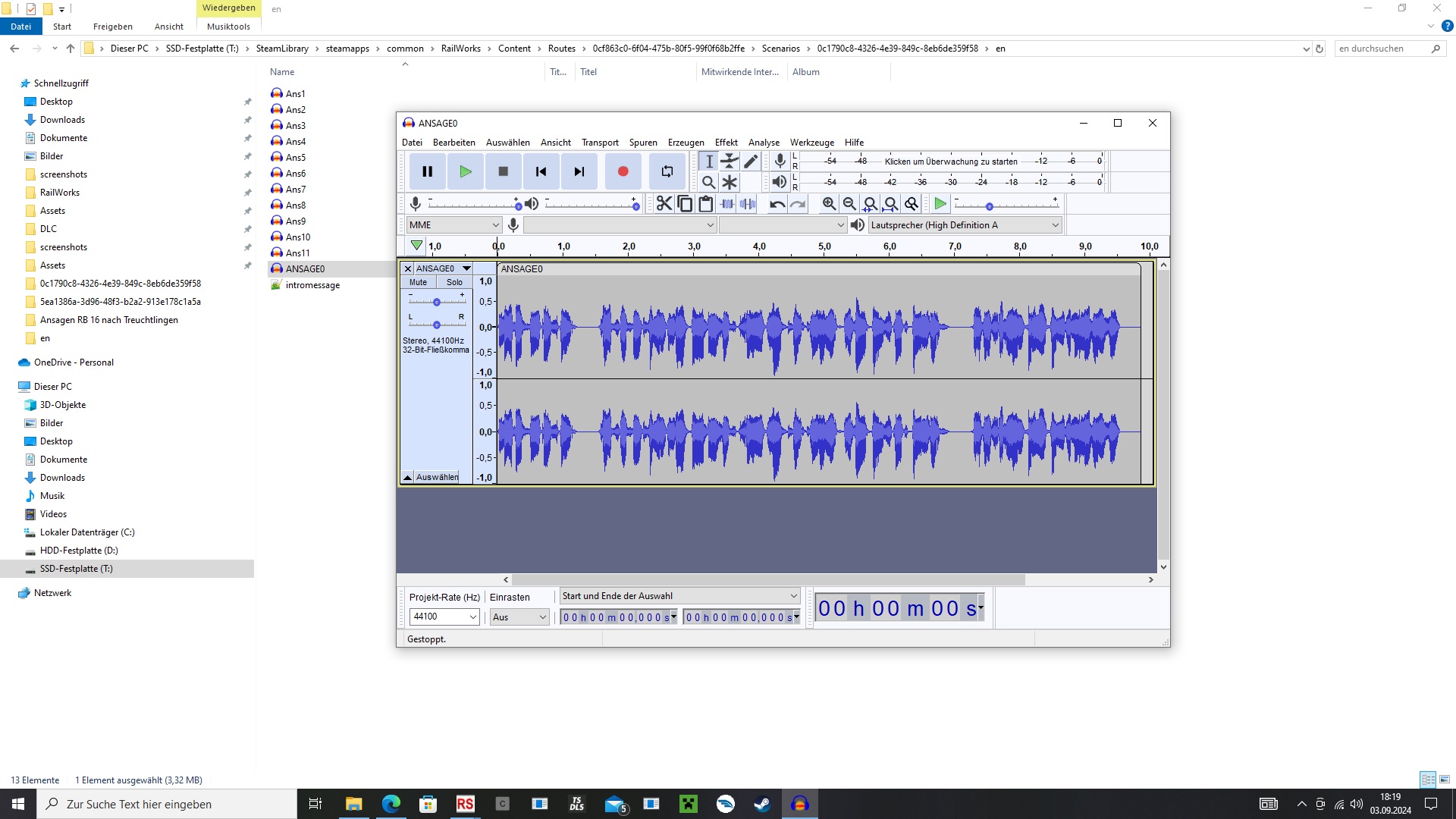This screenshot has height=819, width=1456.
Task: Toggle the Loop playback button
Action: coord(667,171)
